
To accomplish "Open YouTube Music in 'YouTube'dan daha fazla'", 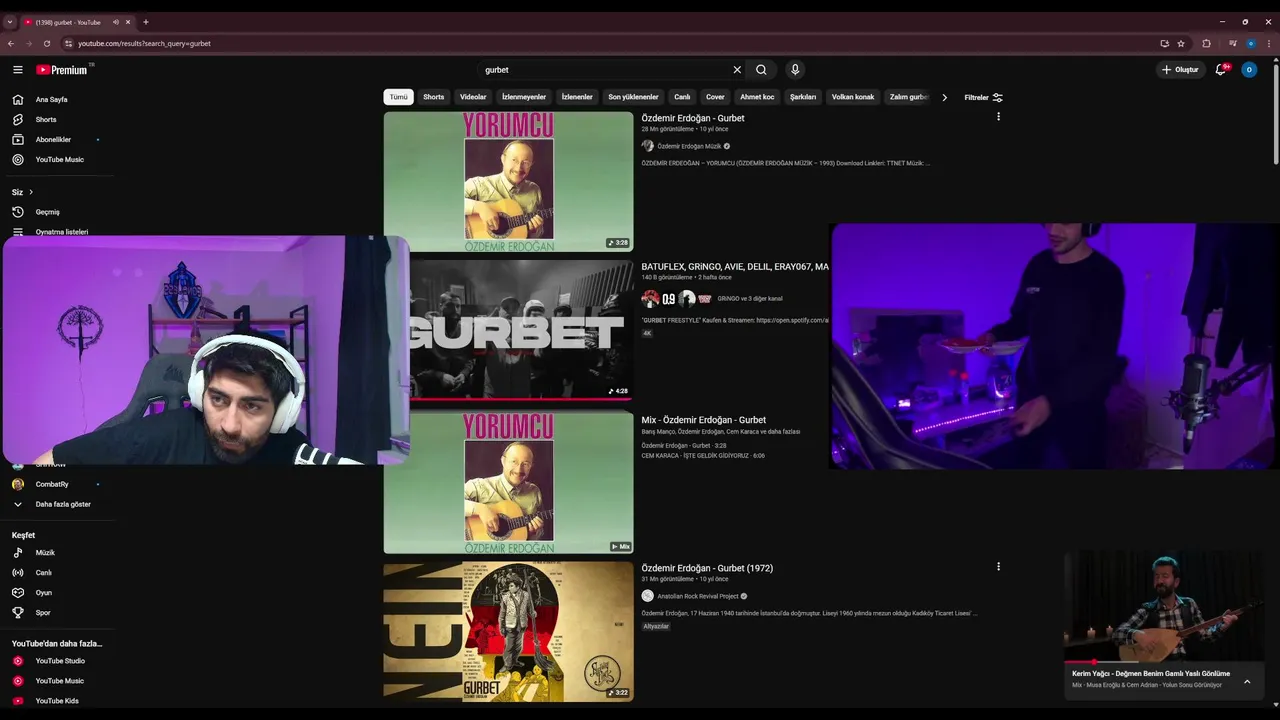I will pos(60,681).
